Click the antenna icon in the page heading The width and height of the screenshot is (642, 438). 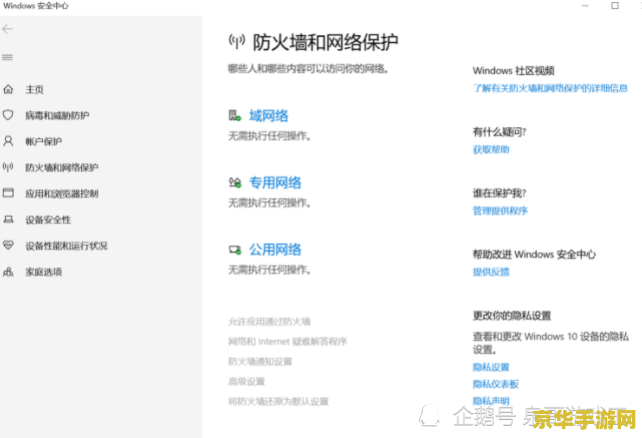point(237,42)
